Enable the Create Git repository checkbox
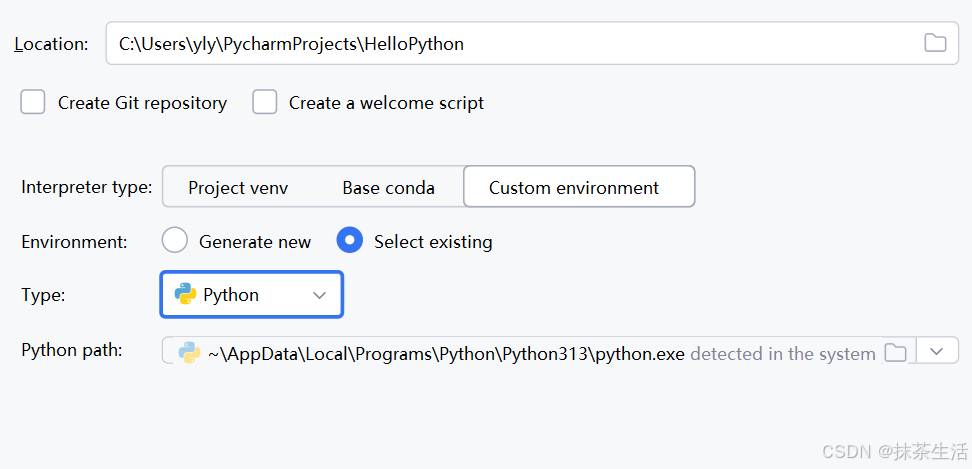 pos(34,102)
